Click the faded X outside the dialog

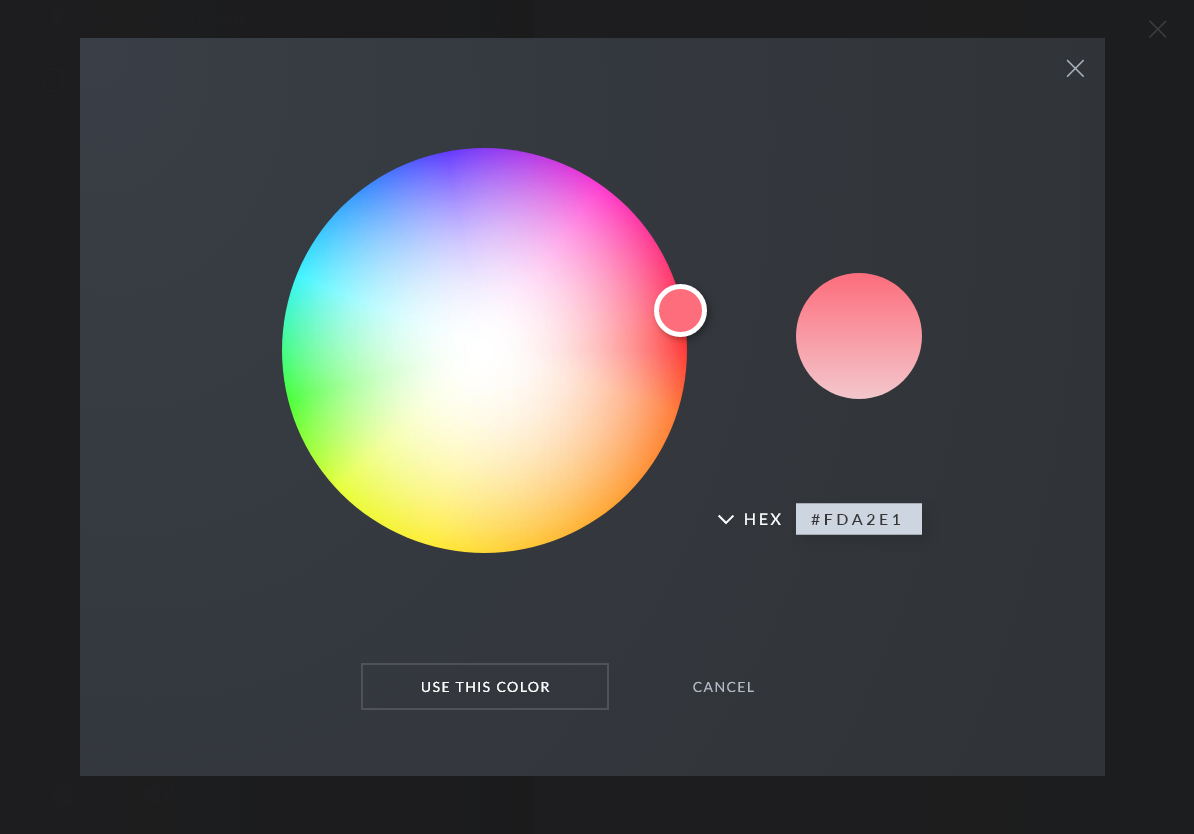(x=1157, y=29)
